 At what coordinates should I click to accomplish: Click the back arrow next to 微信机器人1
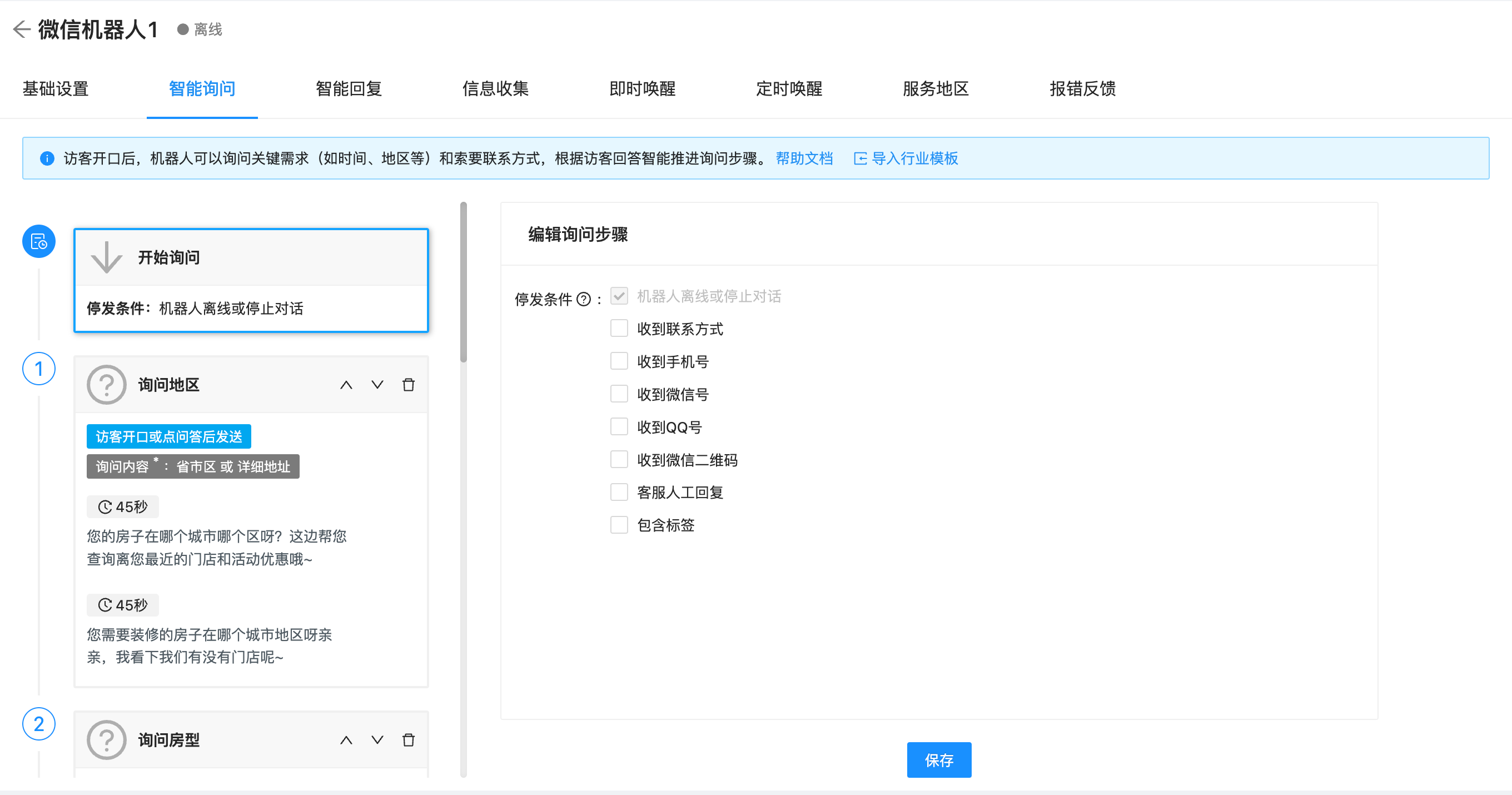21,29
